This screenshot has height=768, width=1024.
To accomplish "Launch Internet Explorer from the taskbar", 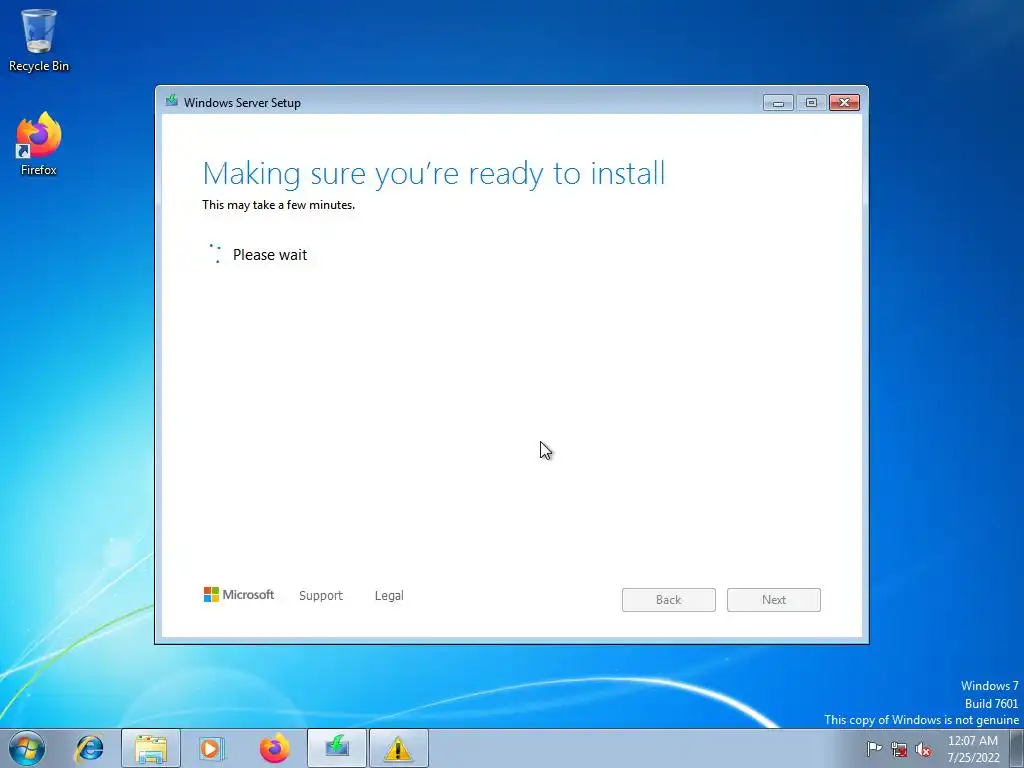I will click(89, 748).
